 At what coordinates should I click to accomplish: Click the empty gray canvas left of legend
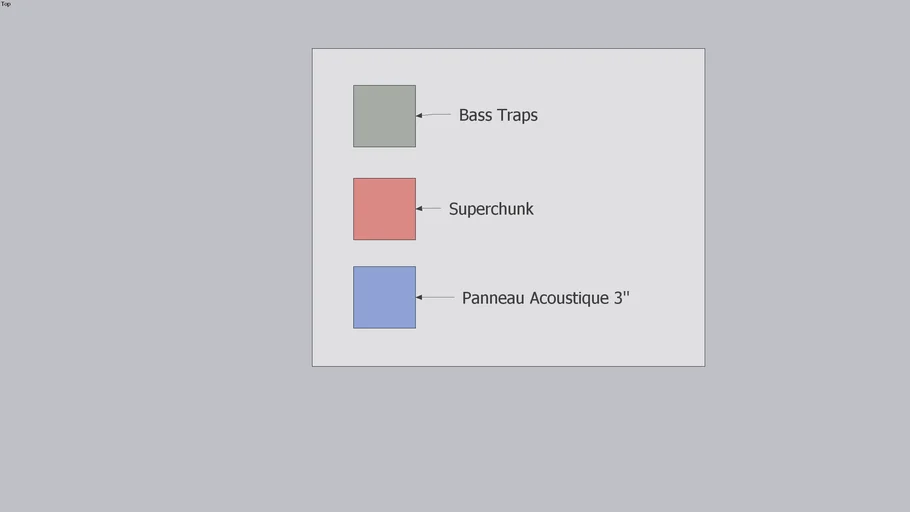coord(150,250)
